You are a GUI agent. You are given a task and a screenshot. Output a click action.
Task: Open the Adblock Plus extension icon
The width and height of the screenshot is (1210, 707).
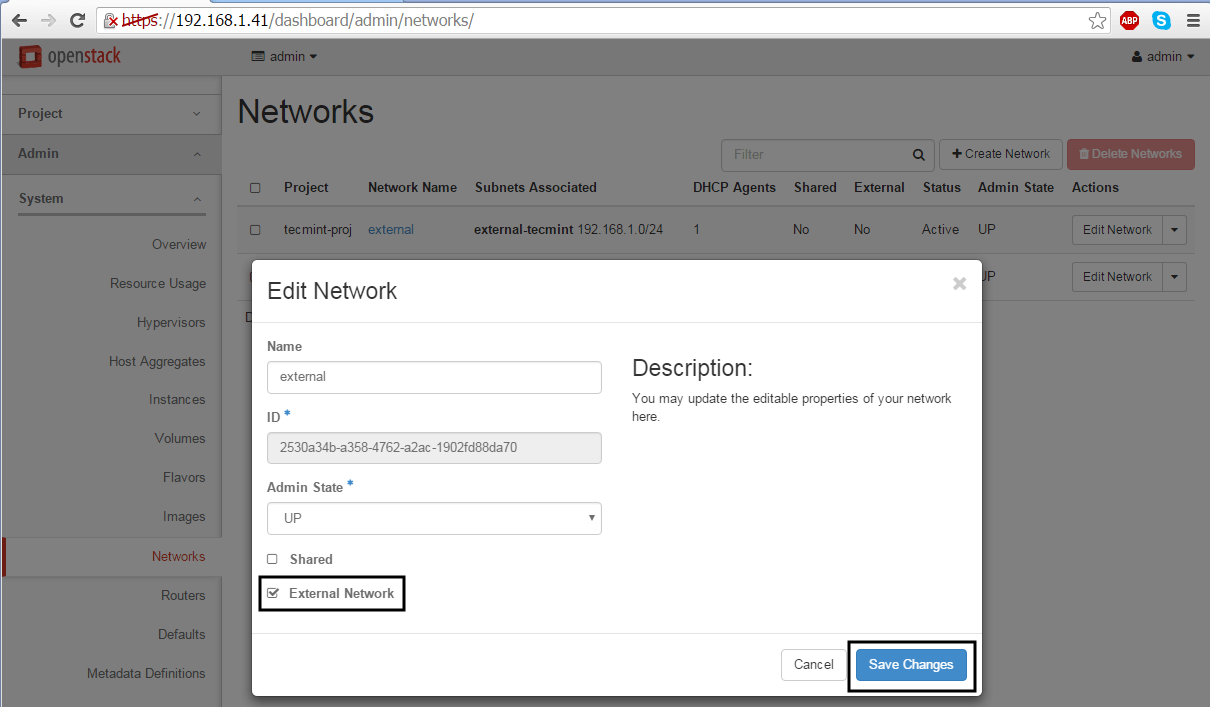click(x=1129, y=20)
